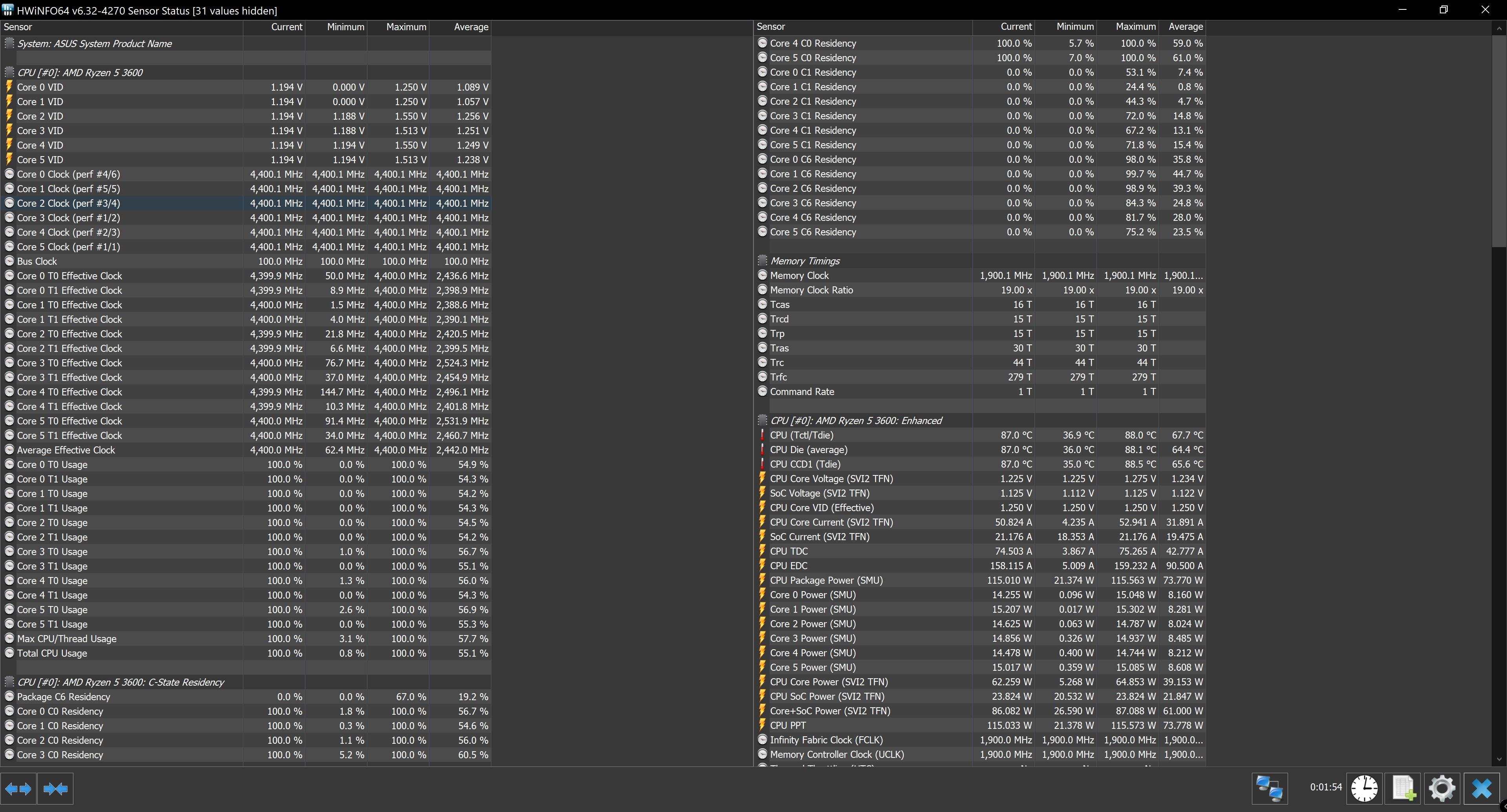Select System: ASUS System Product Name row
The width and height of the screenshot is (1507, 812).
pos(246,44)
